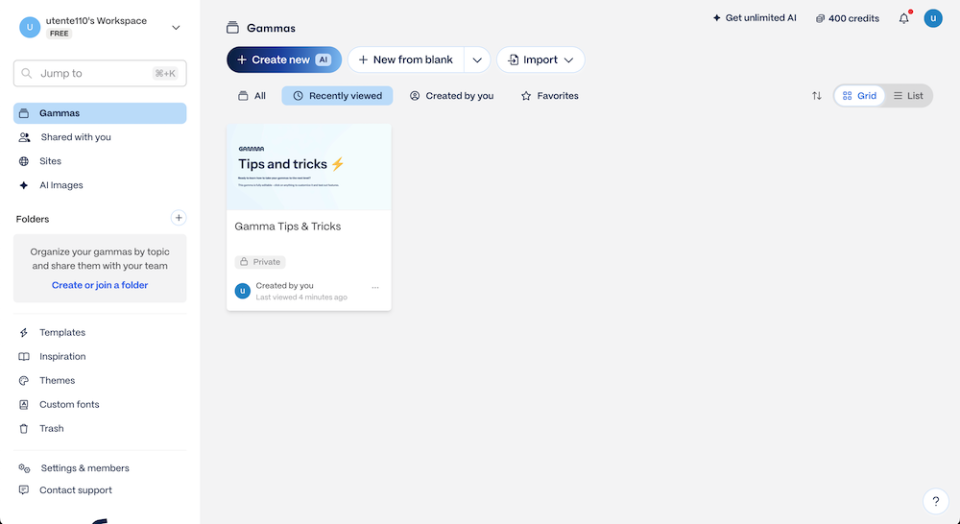Select the All filter tab

coord(252,96)
